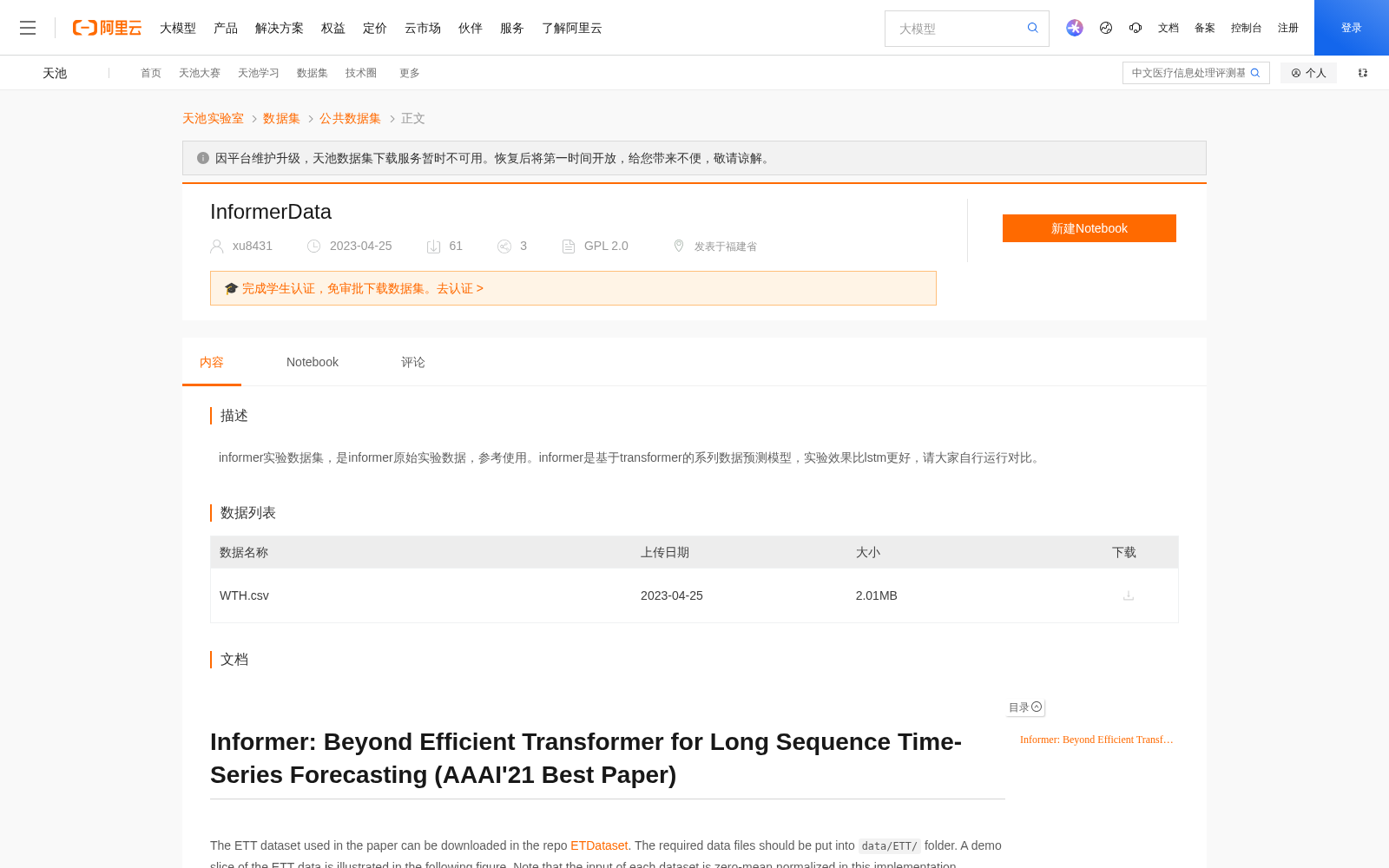Click the GPL 2.0 license text

pyautogui.click(x=606, y=246)
